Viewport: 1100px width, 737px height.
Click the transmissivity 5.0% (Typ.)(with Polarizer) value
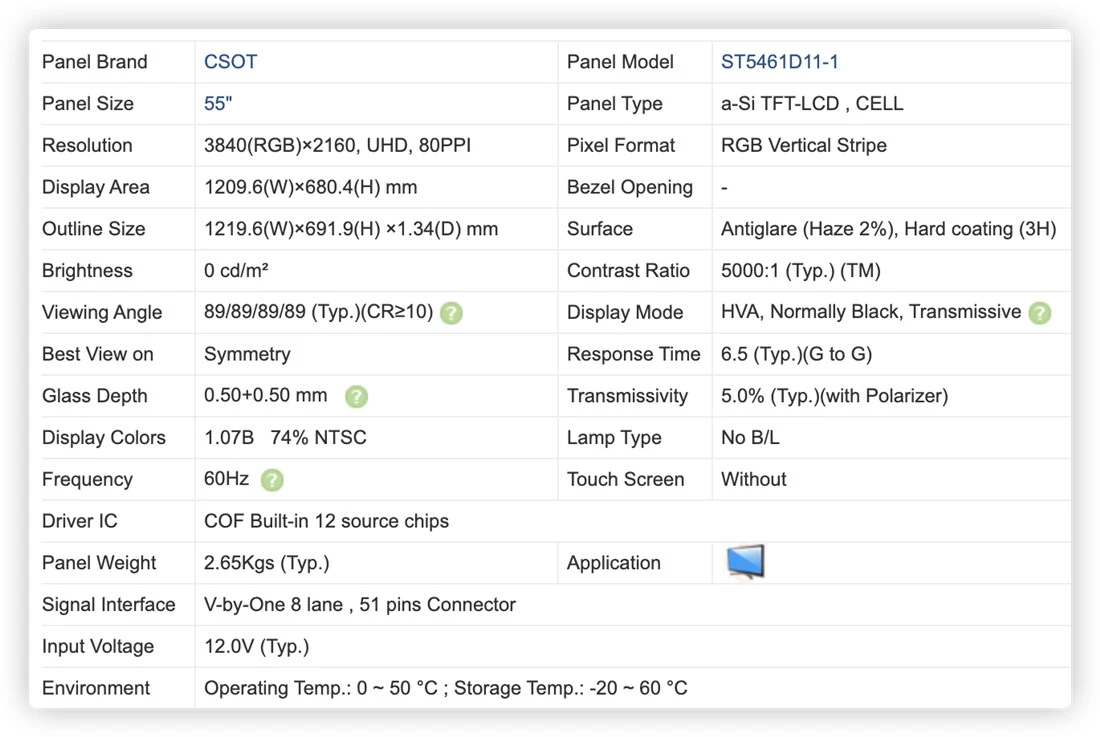(x=834, y=396)
